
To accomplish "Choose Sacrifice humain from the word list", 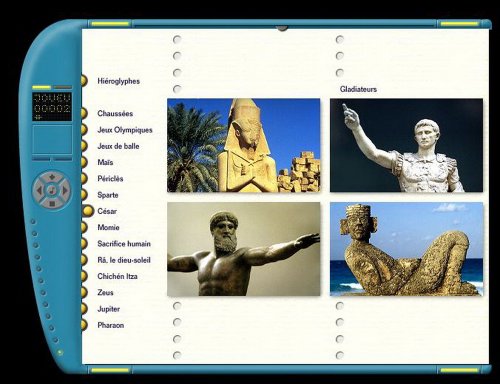I will [124, 244].
